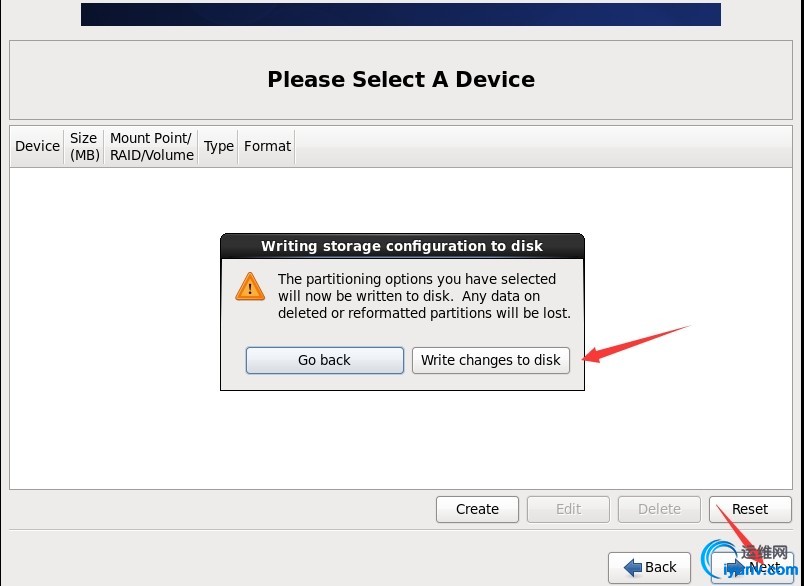Click the iyunv.com watermark logo
The image size is (804, 586).
(x=749, y=560)
